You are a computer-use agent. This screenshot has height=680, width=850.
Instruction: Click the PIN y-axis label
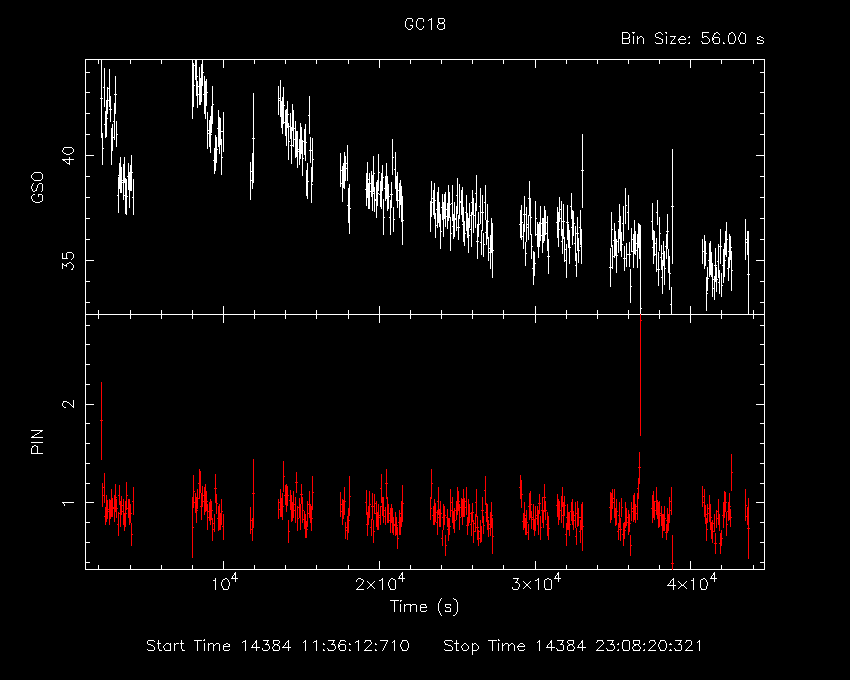click(x=38, y=441)
